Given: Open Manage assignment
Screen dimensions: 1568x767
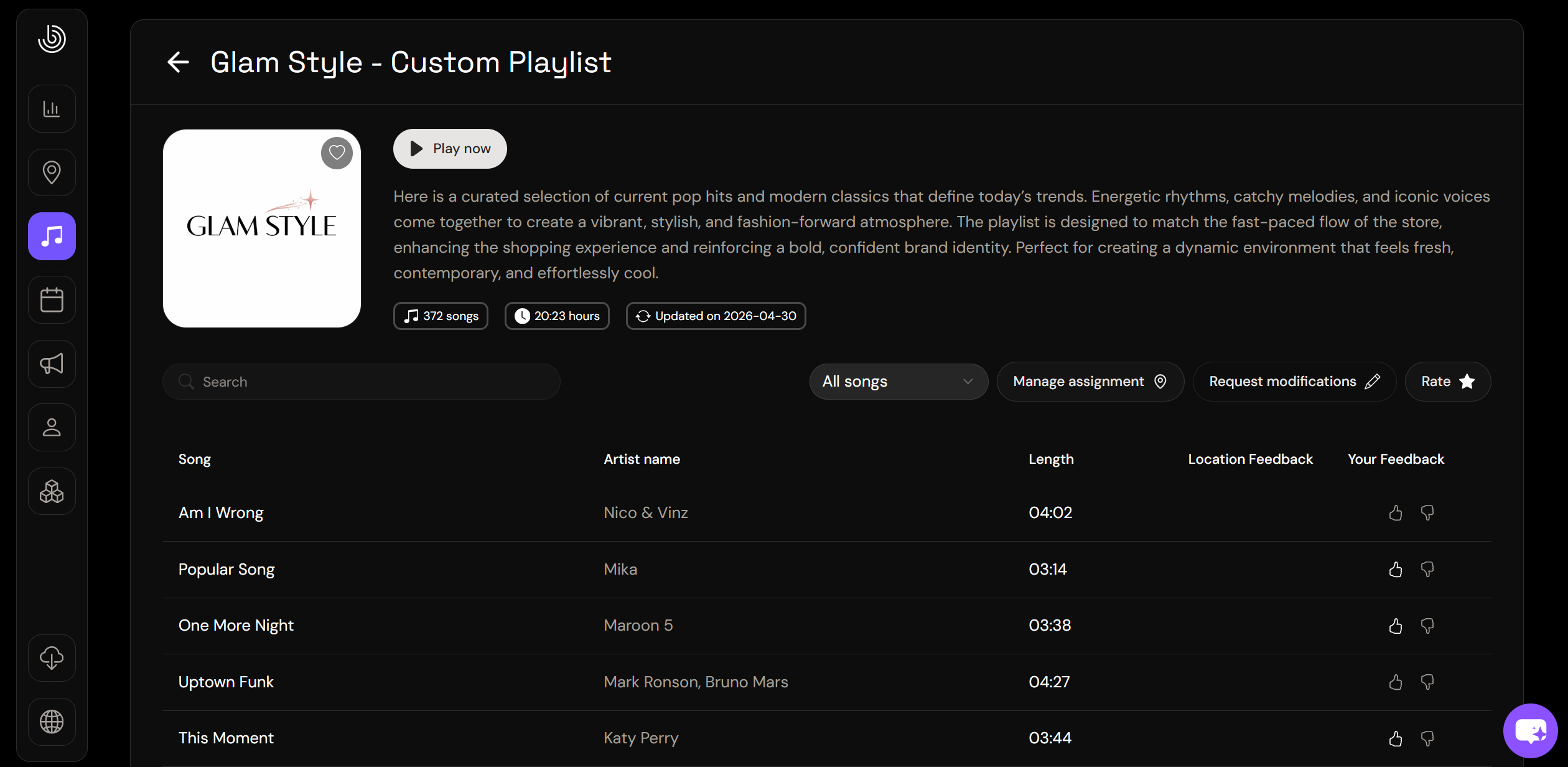Looking at the screenshot, I should [1090, 382].
